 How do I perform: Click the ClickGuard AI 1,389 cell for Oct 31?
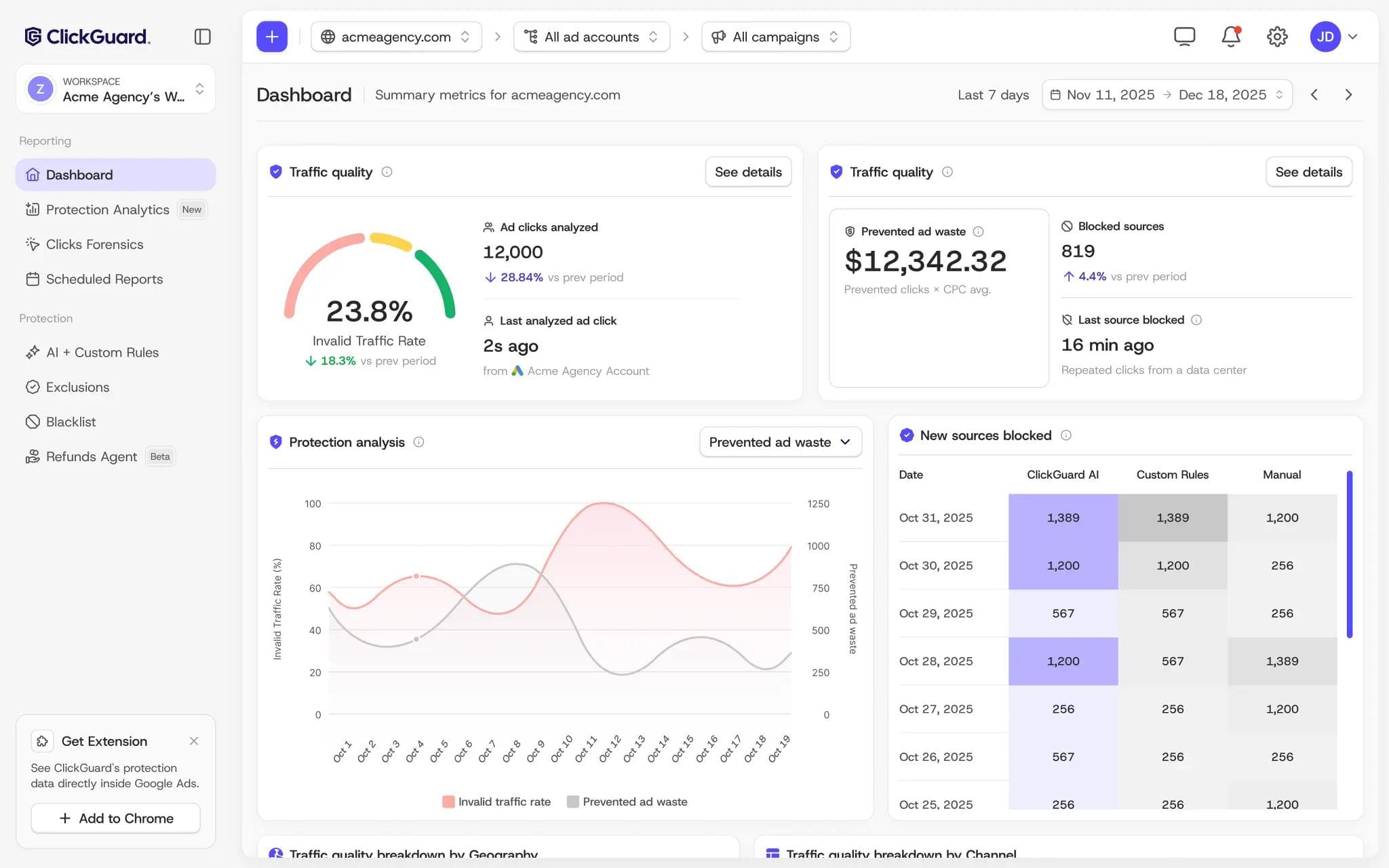[x=1063, y=517]
